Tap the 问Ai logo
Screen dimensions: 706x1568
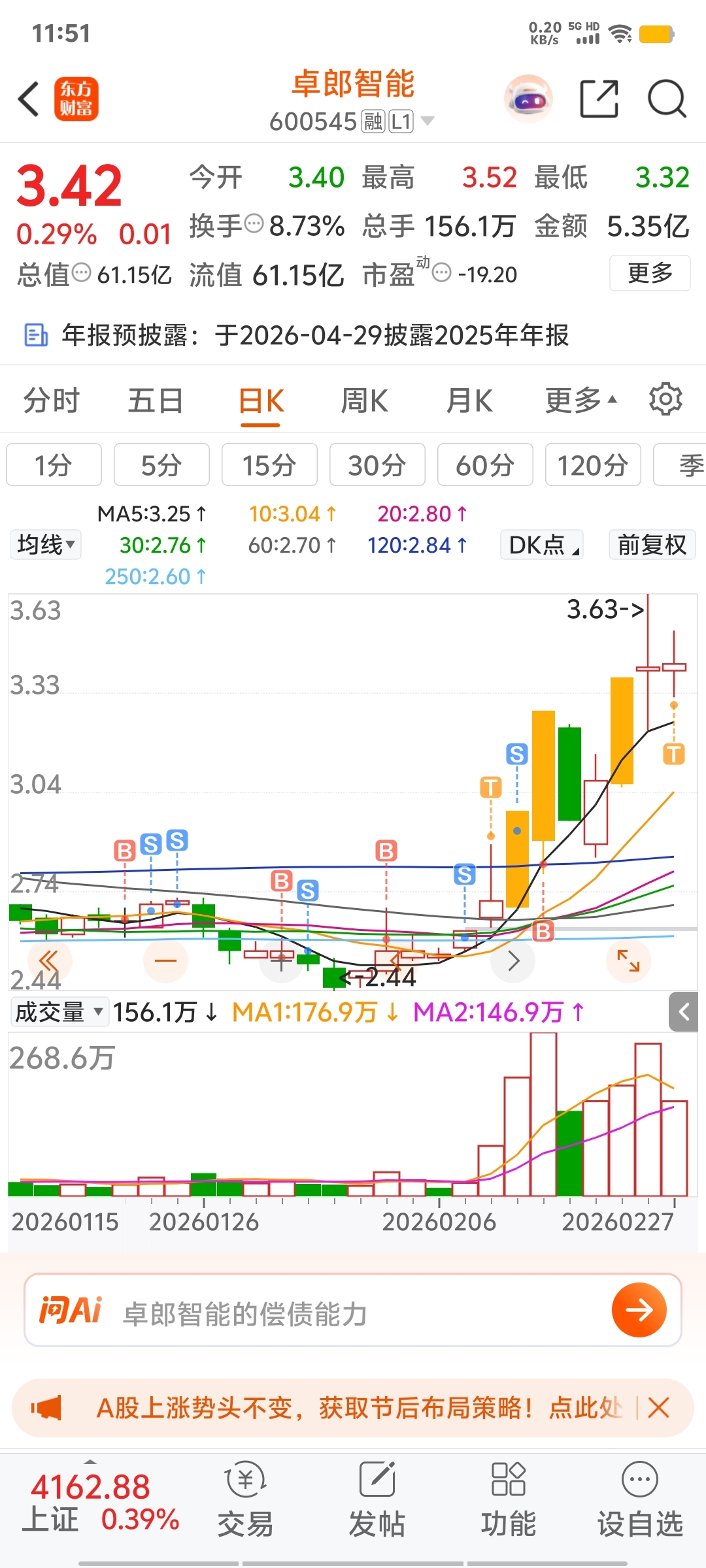[x=71, y=1310]
